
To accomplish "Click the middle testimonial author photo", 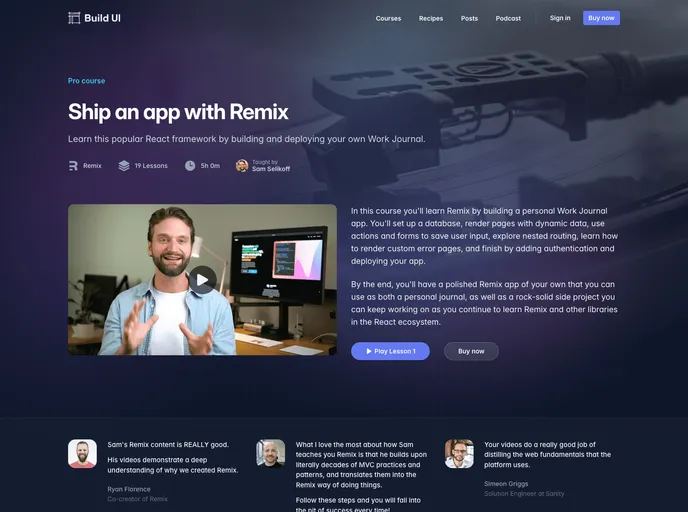I will pos(271,454).
